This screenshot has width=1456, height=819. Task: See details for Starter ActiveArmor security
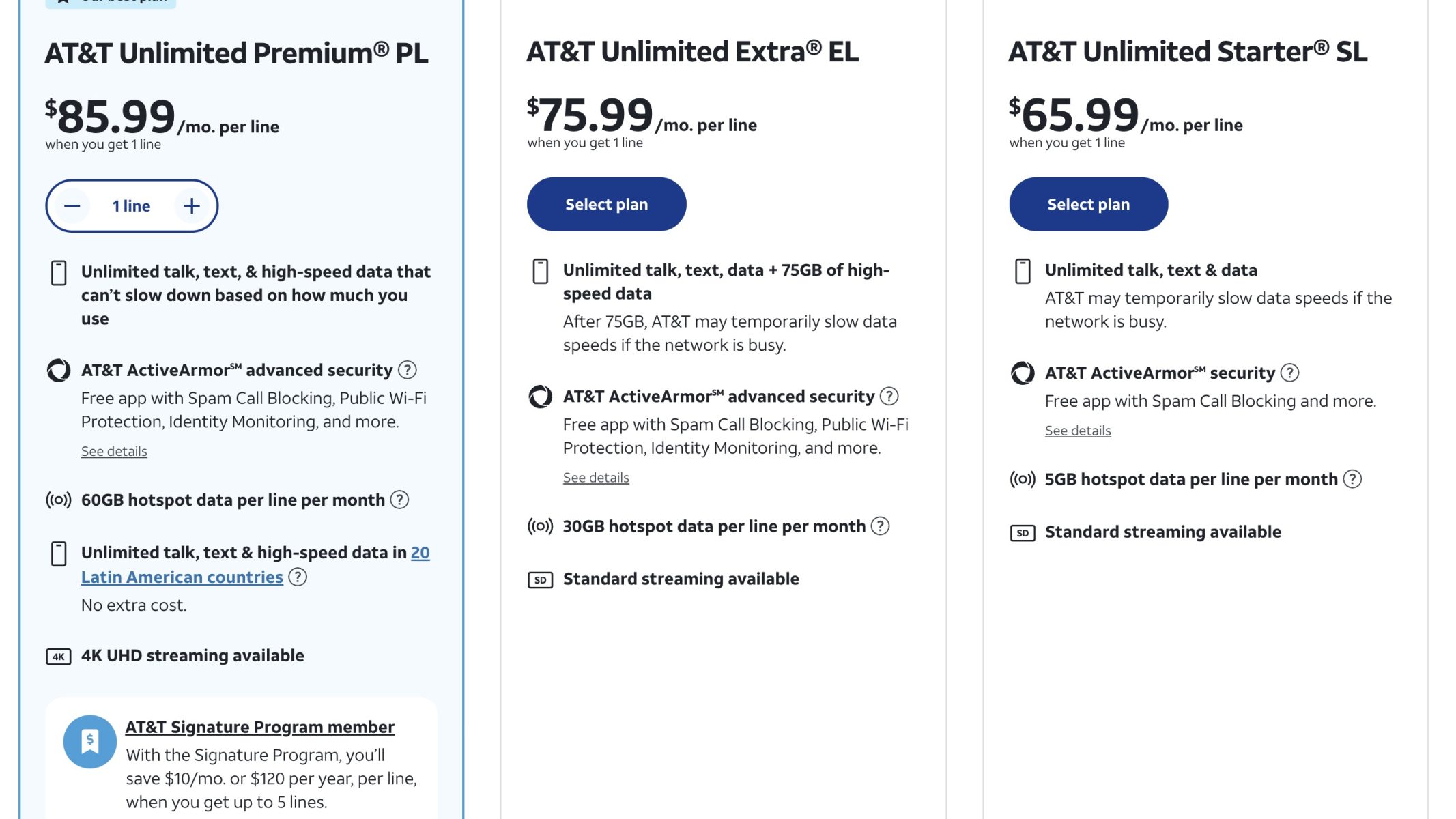1078,431
